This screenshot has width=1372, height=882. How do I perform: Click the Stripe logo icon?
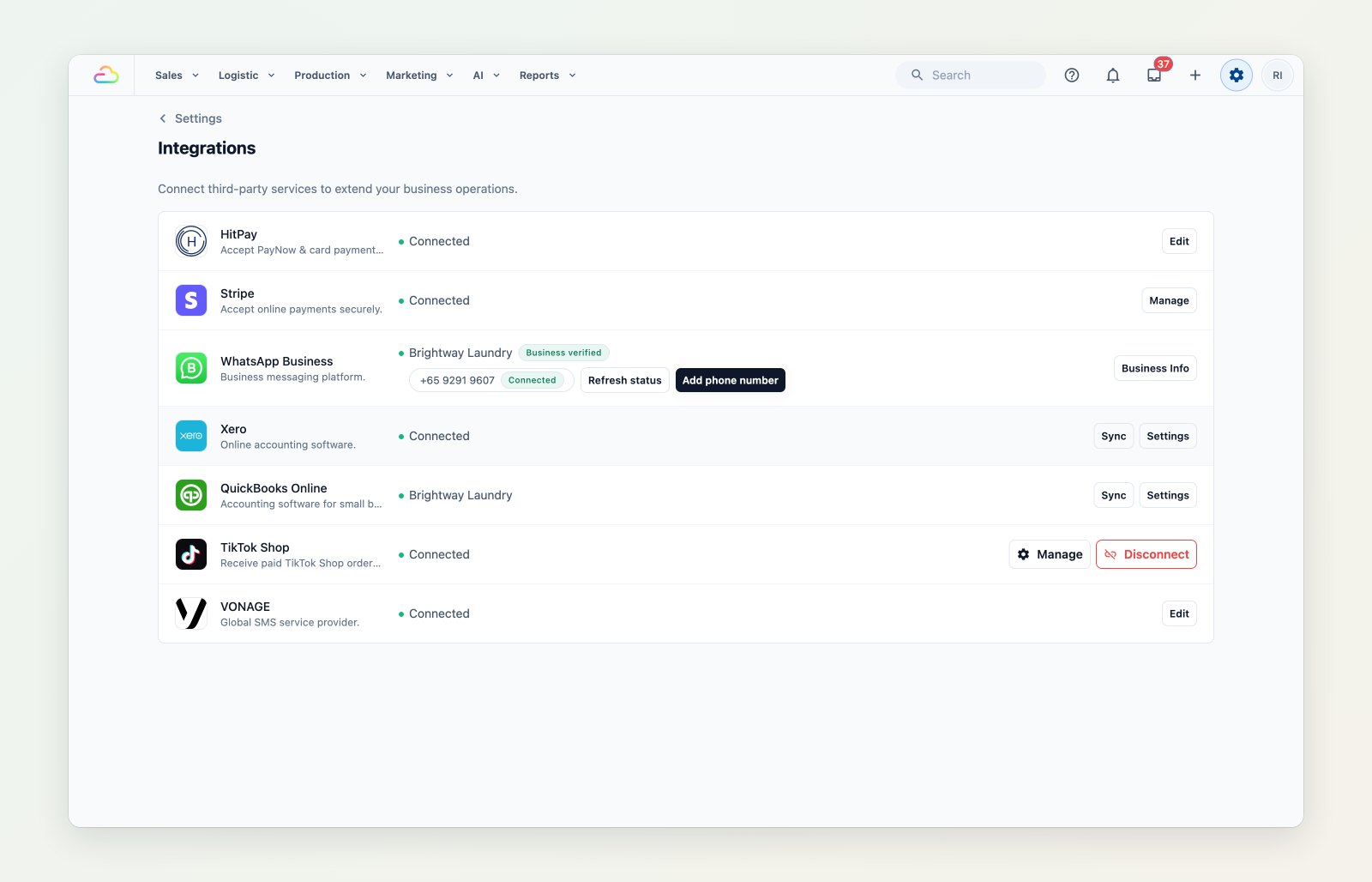pos(191,300)
